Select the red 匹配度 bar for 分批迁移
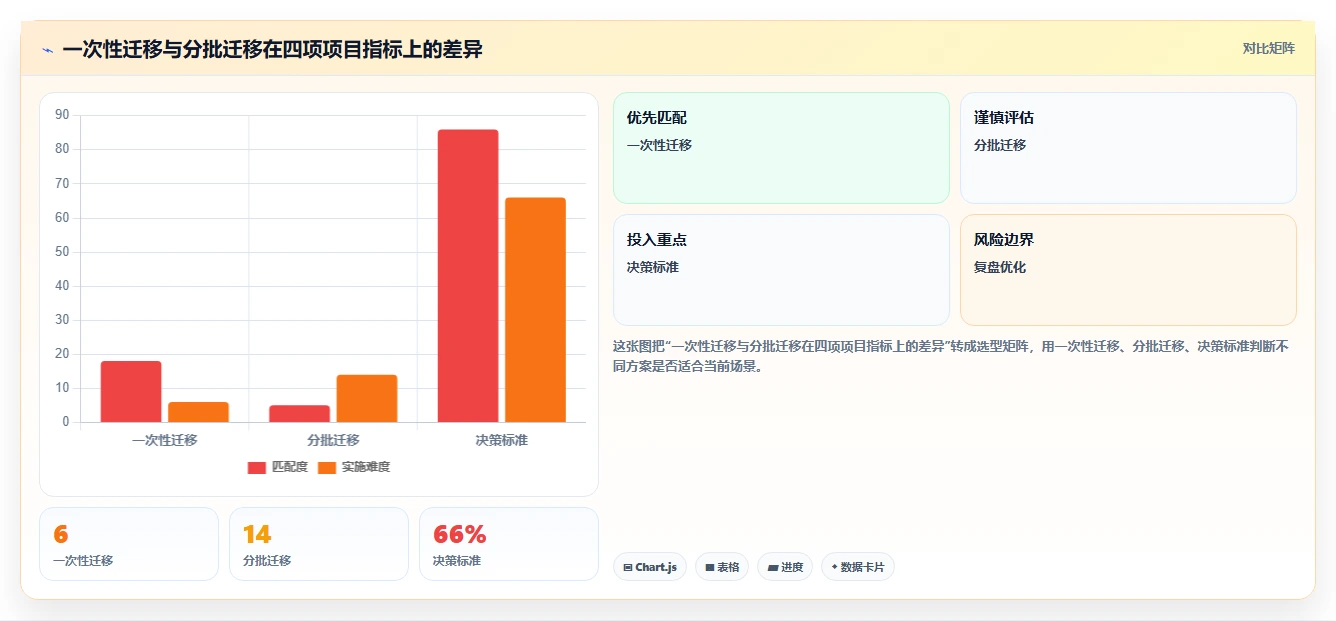This screenshot has height=621, width=1336. pos(299,413)
